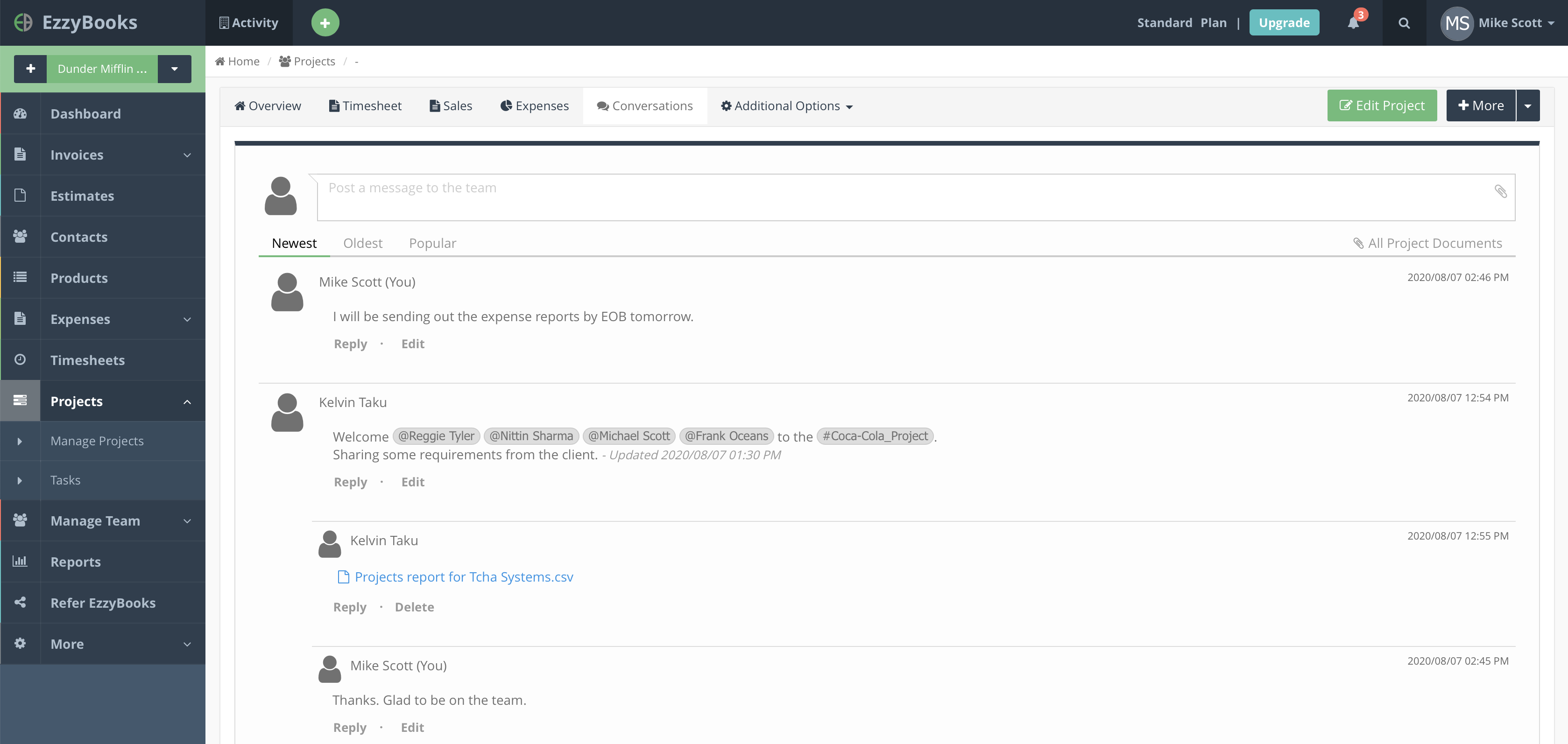Click the Post a message input field
The image size is (1568, 744).
(x=901, y=198)
